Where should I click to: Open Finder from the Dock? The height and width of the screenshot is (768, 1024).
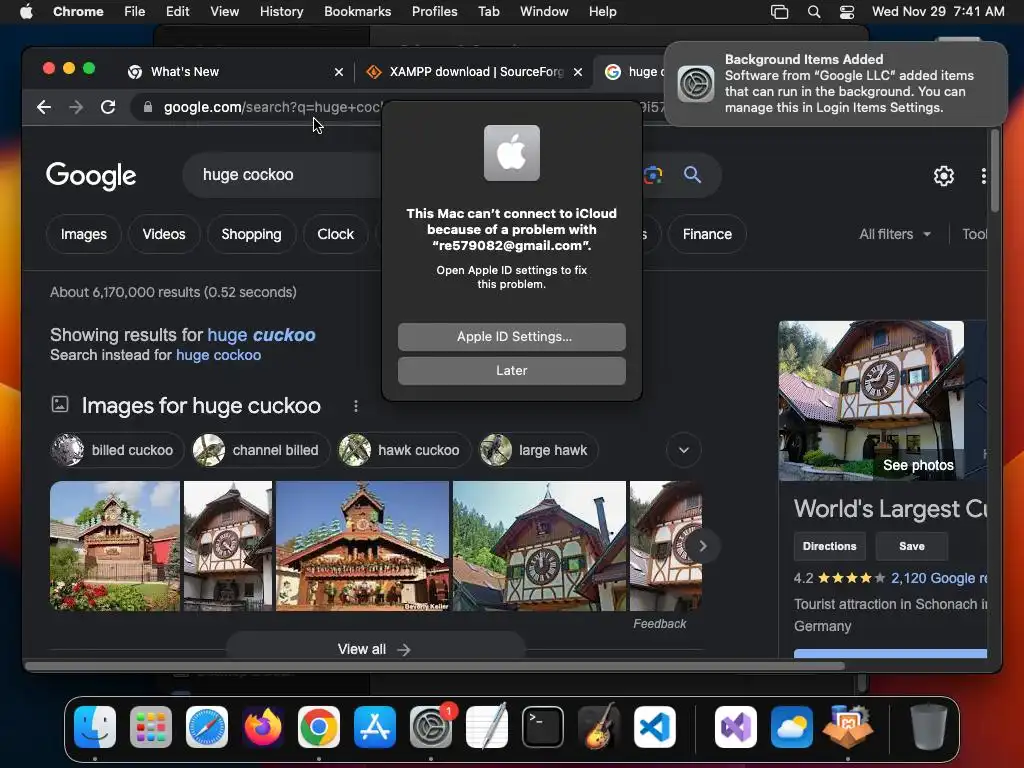(x=95, y=727)
